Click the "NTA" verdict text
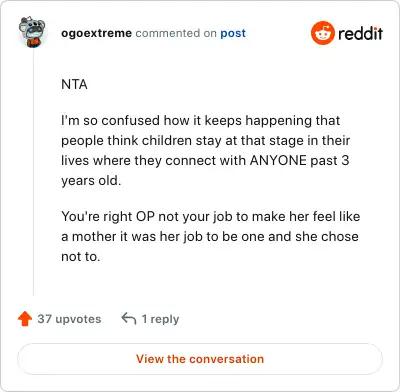Image resolution: width=400 pixels, height=392 pixels. click(74, 84)
